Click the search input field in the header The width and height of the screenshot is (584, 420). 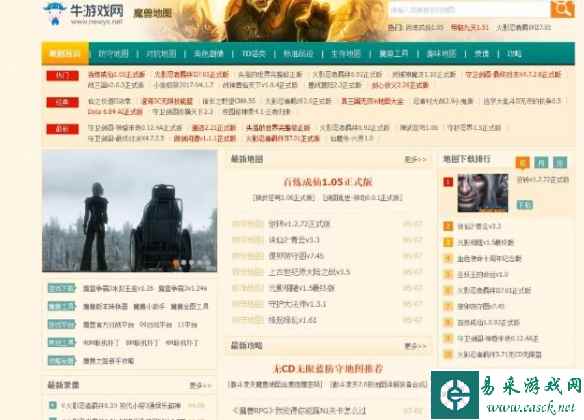(x=469, y=10)
